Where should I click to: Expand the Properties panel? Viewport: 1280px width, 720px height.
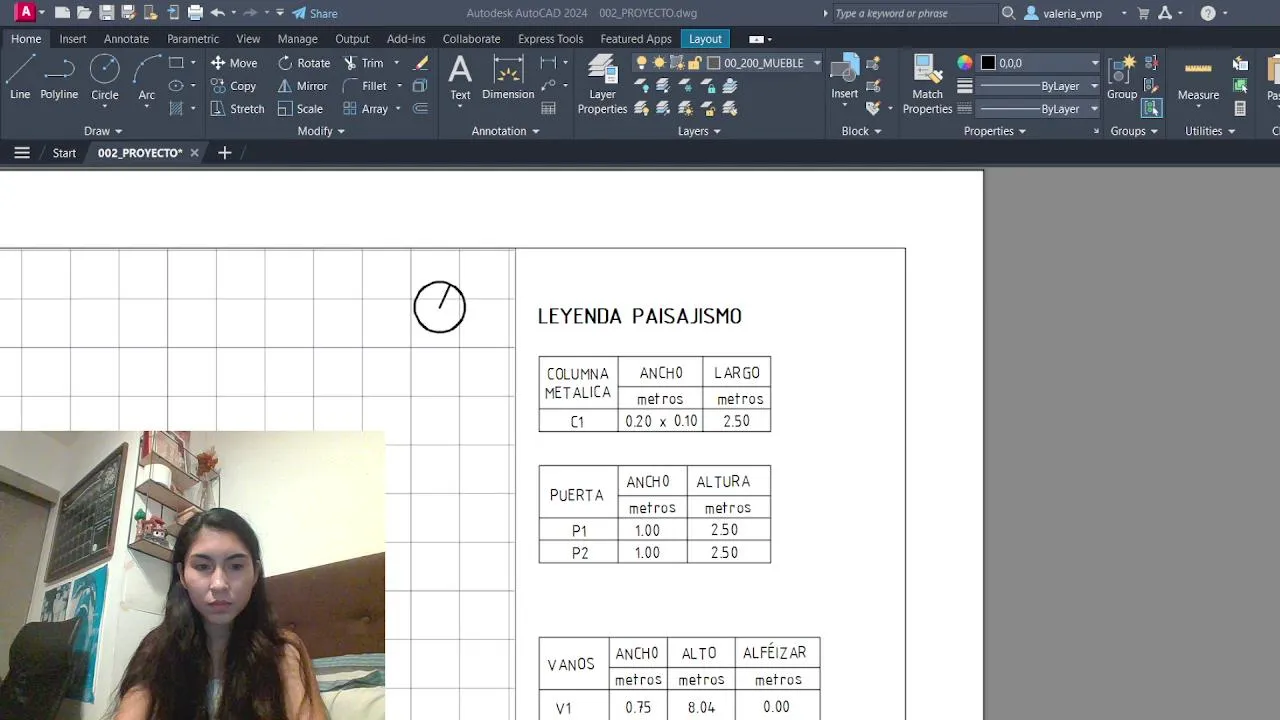(995, 131)
